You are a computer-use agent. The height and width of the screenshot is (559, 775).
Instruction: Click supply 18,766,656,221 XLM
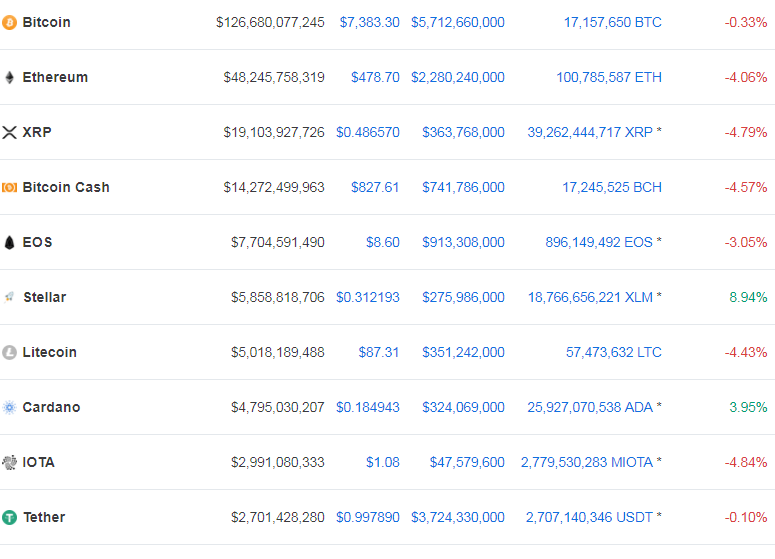coord(591,297)
